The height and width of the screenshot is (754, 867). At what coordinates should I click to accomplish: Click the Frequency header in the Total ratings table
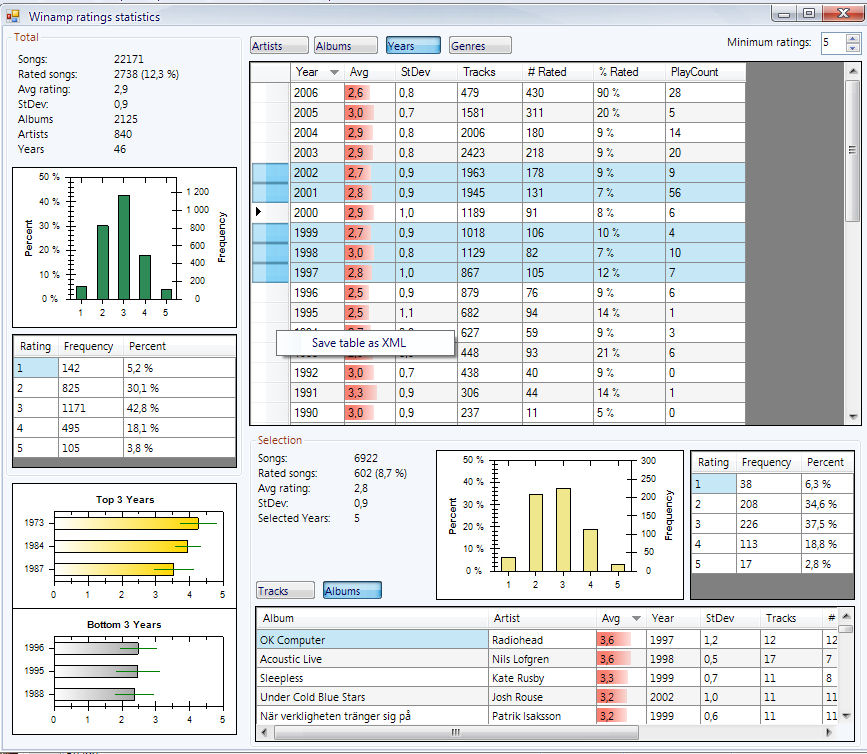click(x=91, y=346)
